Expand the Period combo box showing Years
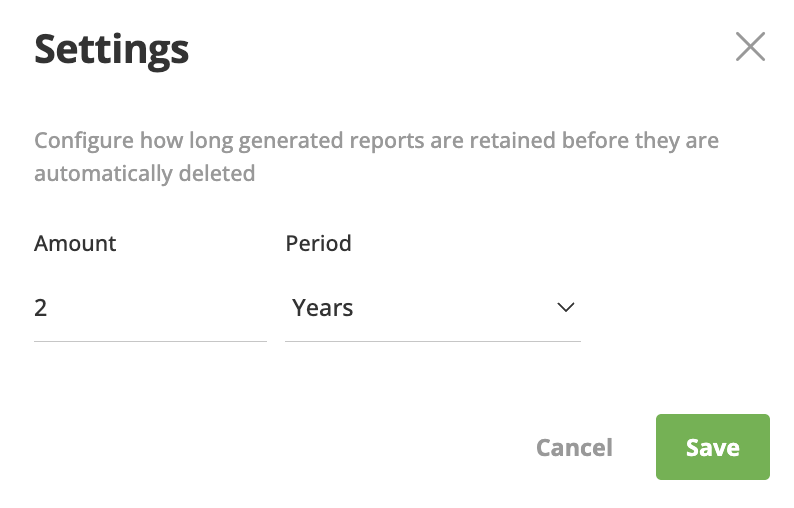The height and width of the screenshot is (508, 794). [432, 308]
